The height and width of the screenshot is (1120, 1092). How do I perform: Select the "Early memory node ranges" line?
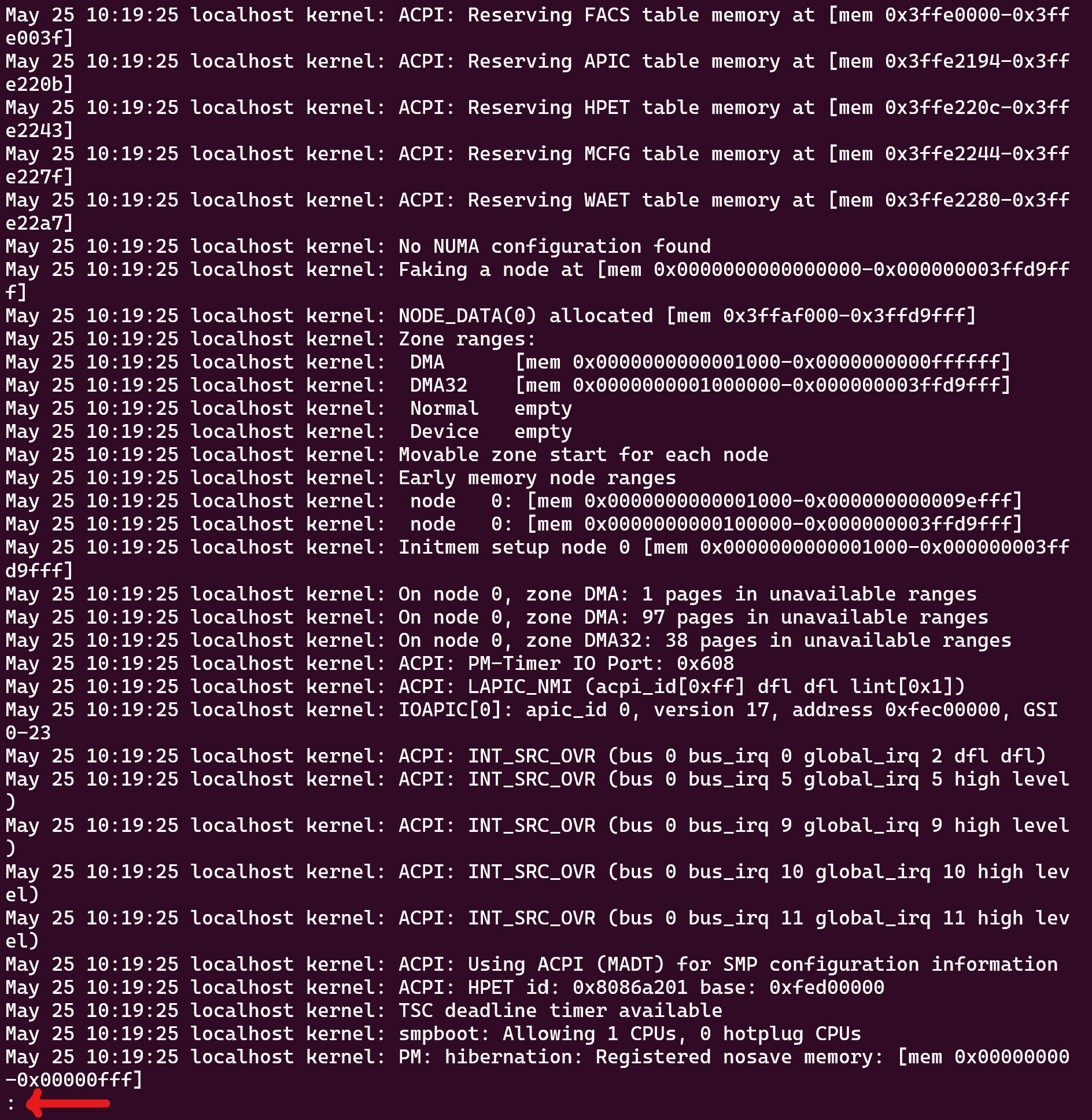341,478
